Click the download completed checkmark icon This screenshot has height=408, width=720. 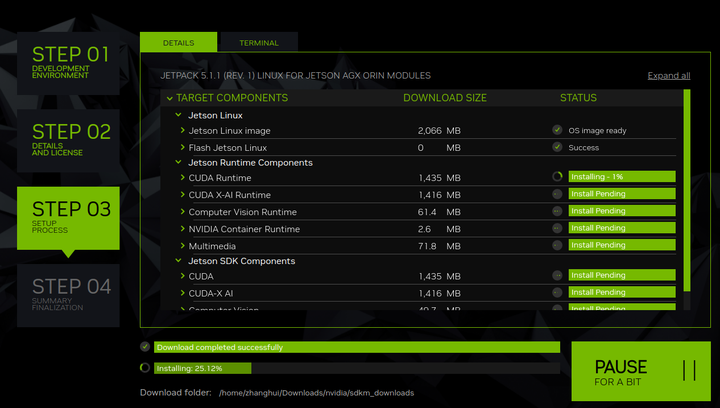145,347
